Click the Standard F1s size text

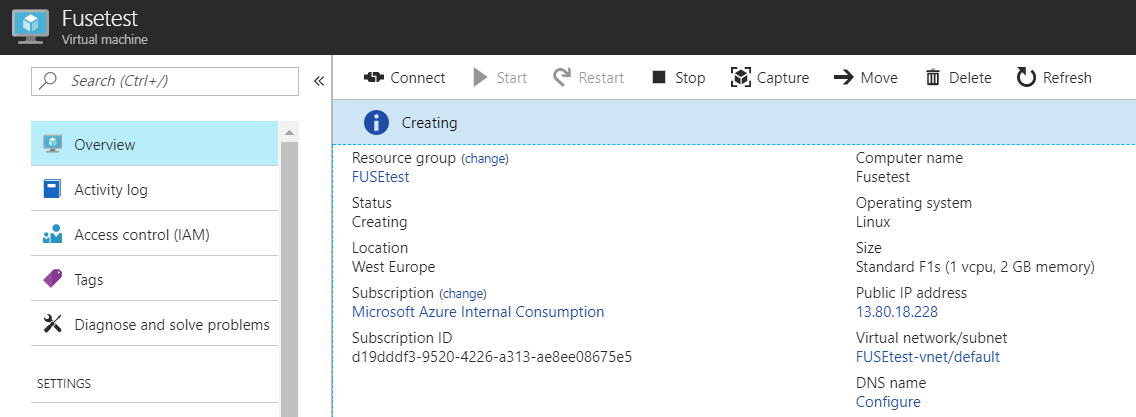pyautogui.click(x=975, y=267)
